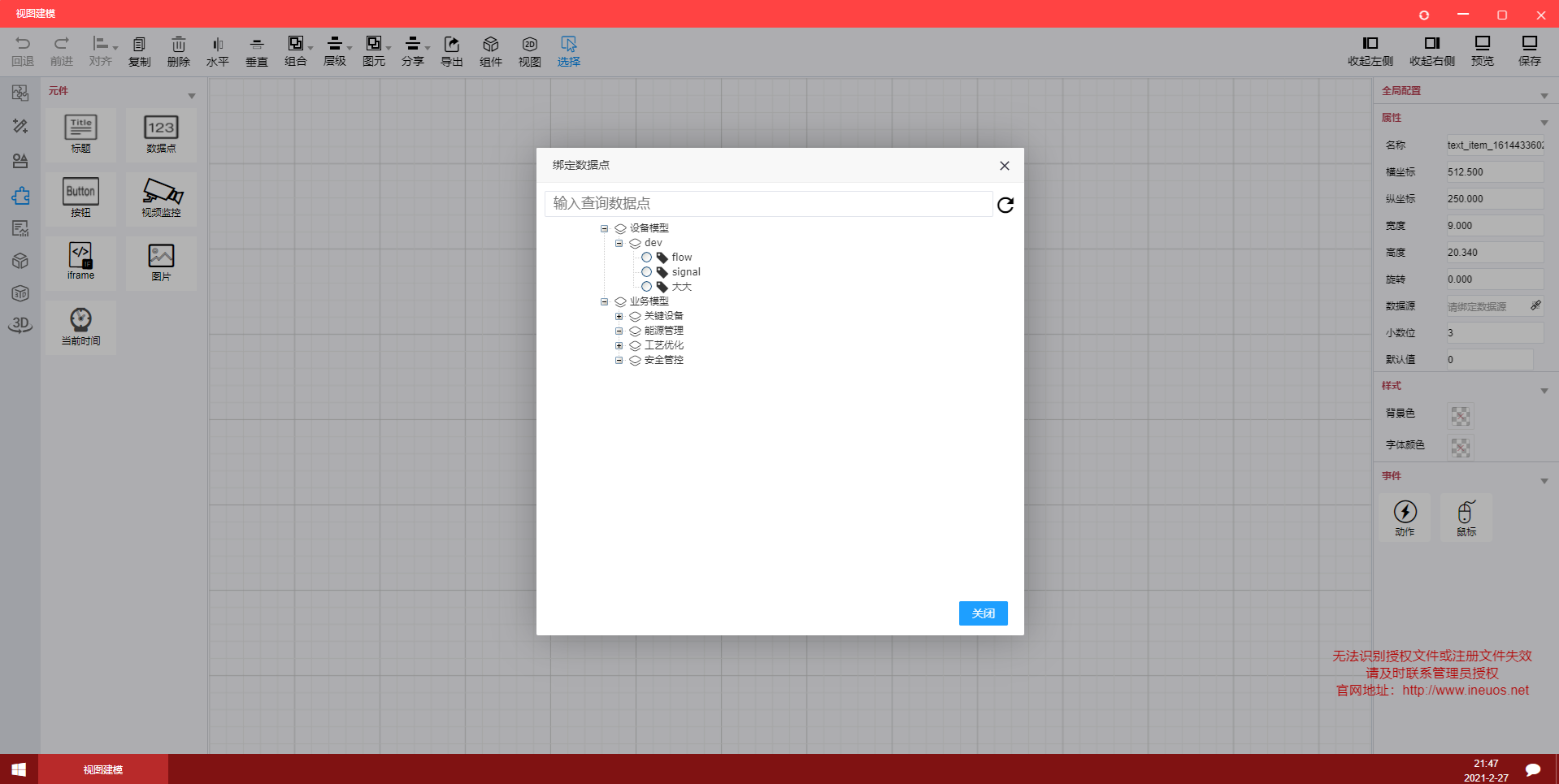
Task: Open the puzzle-piece sidebar category
Action: click(20, 195)
